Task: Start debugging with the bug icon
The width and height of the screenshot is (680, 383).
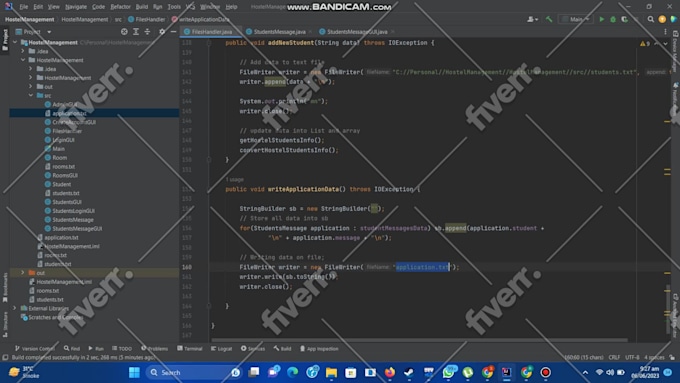Action: (613, 19)
